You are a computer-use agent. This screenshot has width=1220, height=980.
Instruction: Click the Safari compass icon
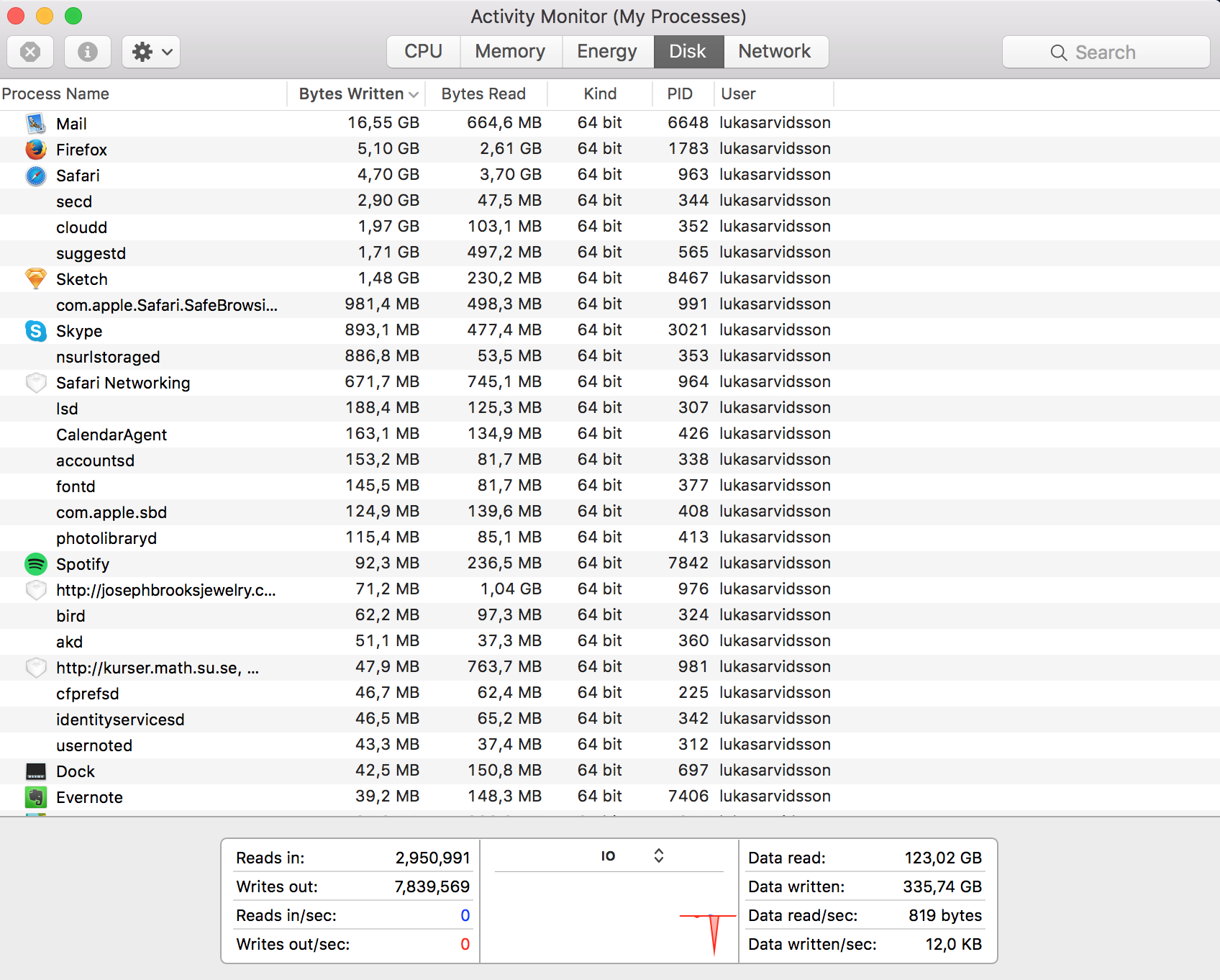36,175
